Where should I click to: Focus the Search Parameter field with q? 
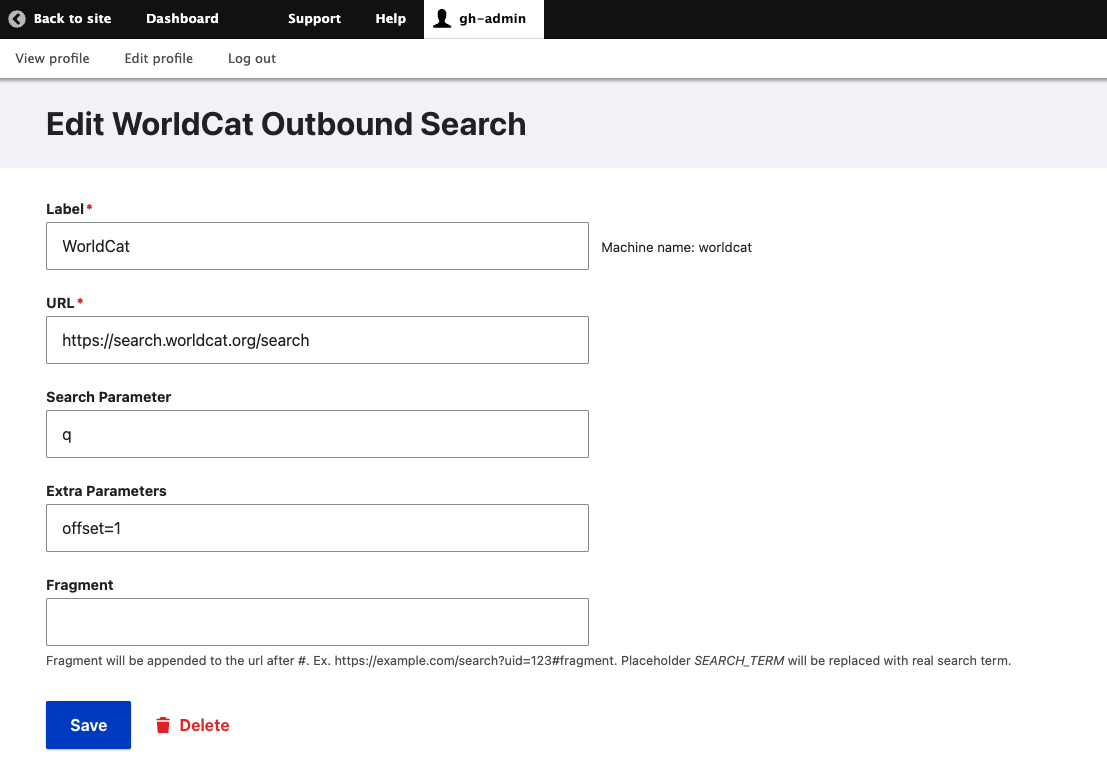(x=317, y=434)
